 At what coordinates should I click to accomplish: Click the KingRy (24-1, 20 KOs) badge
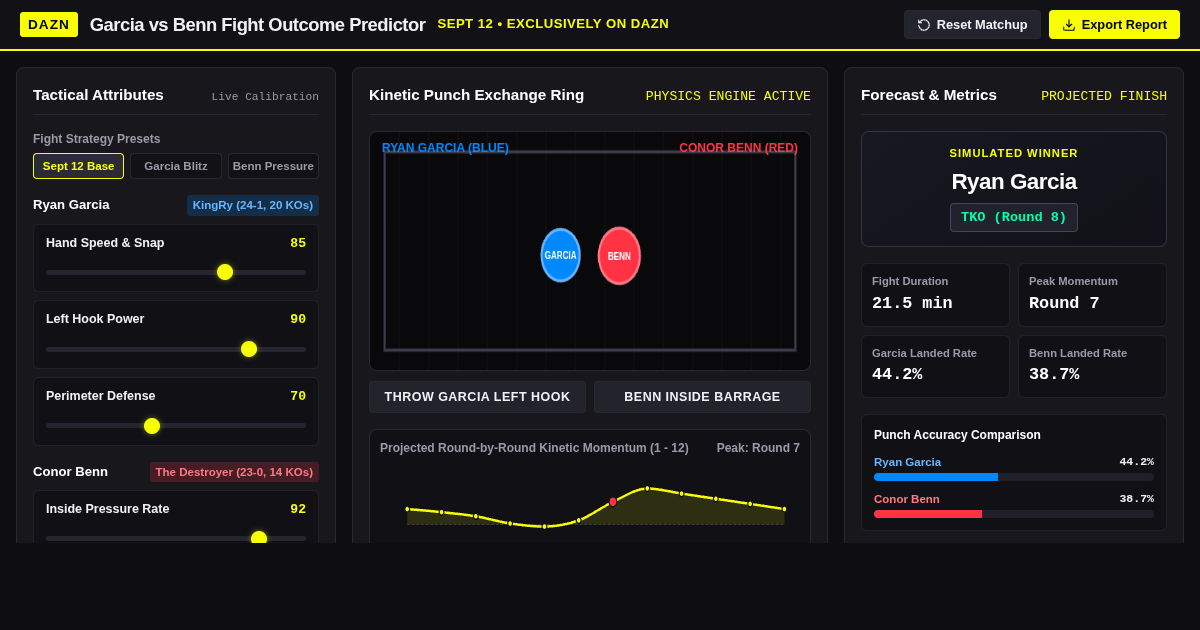point(253,205)
